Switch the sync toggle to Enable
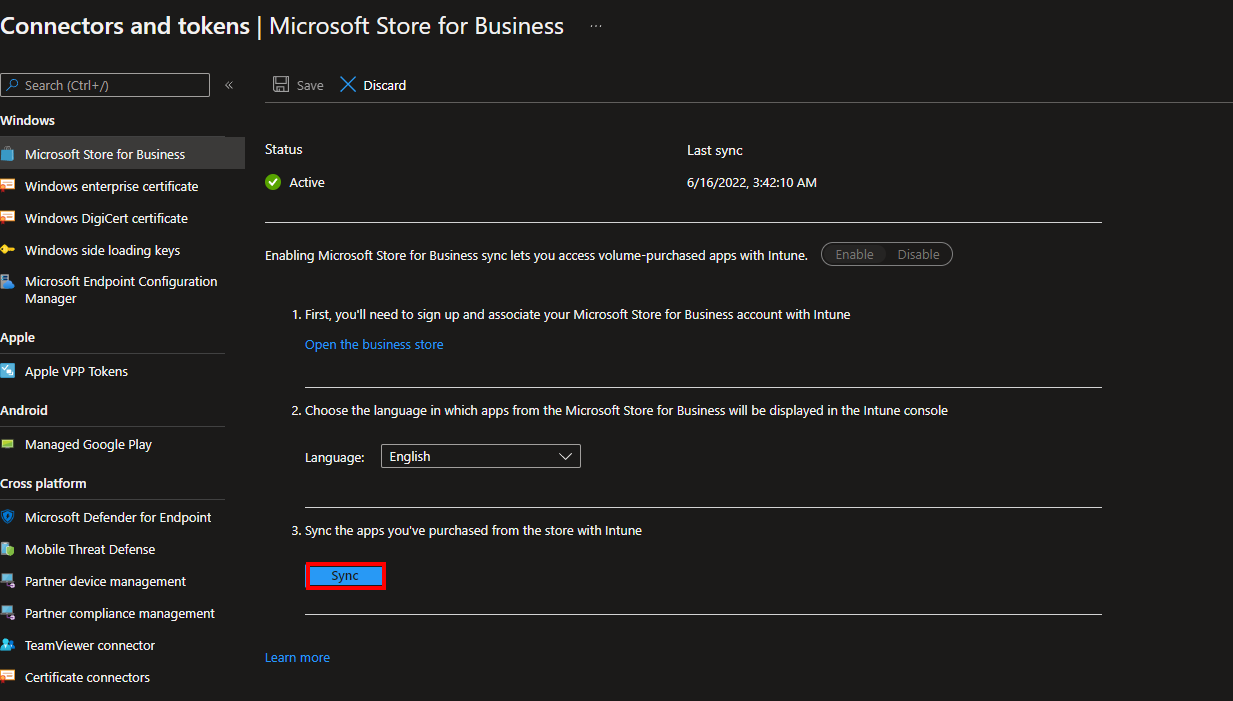Screen dimensions: 1233x701 pyautogui.click(x=854, y=255)
